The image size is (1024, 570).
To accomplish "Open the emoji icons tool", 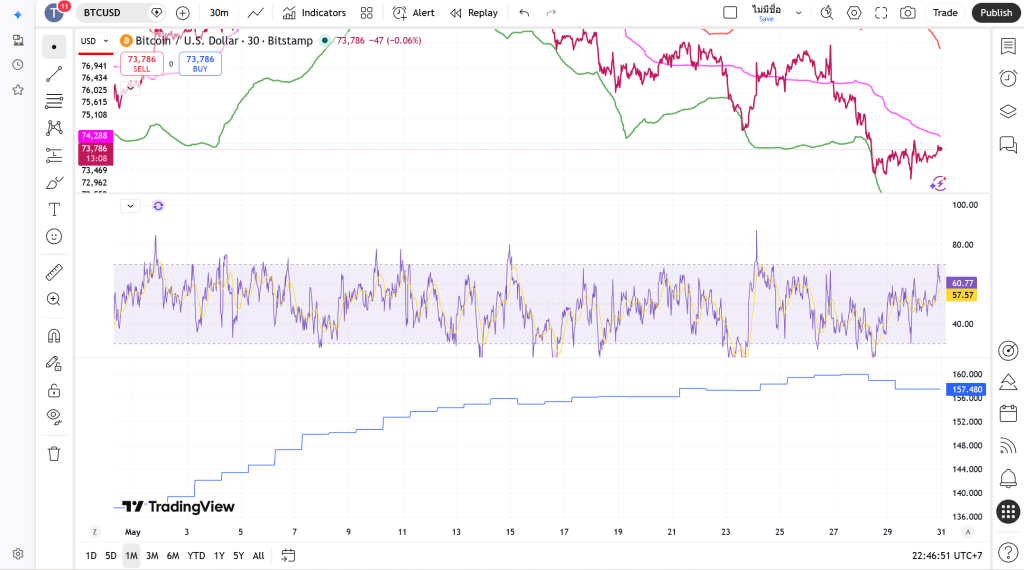I will point(54,236).
